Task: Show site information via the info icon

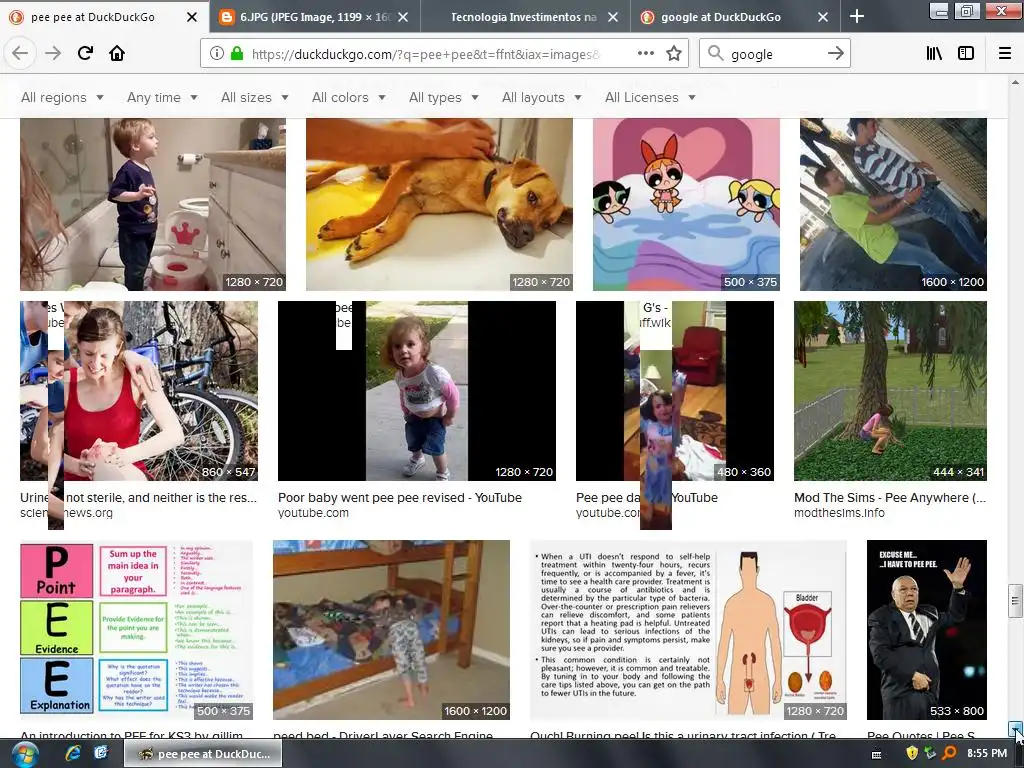Action: click(217, 54)
